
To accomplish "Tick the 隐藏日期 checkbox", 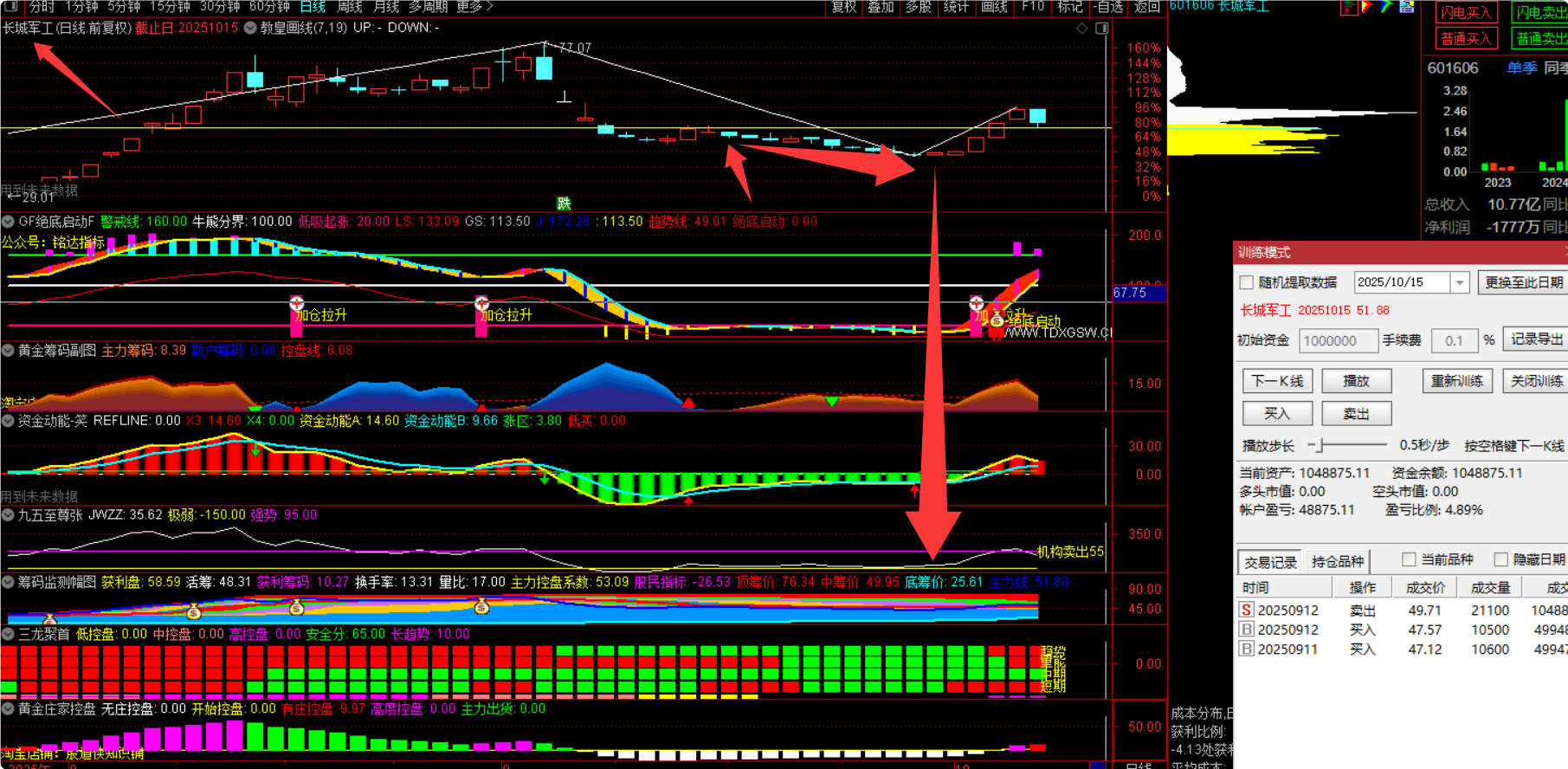I will click(1500, 560).
